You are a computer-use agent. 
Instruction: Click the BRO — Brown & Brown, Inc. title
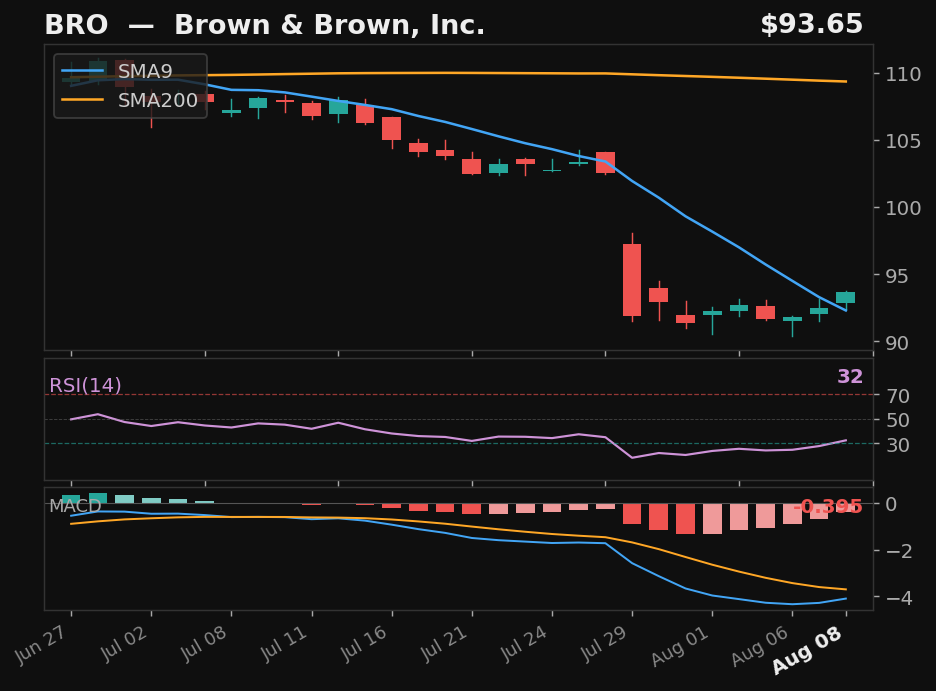[x=264, y=25]
